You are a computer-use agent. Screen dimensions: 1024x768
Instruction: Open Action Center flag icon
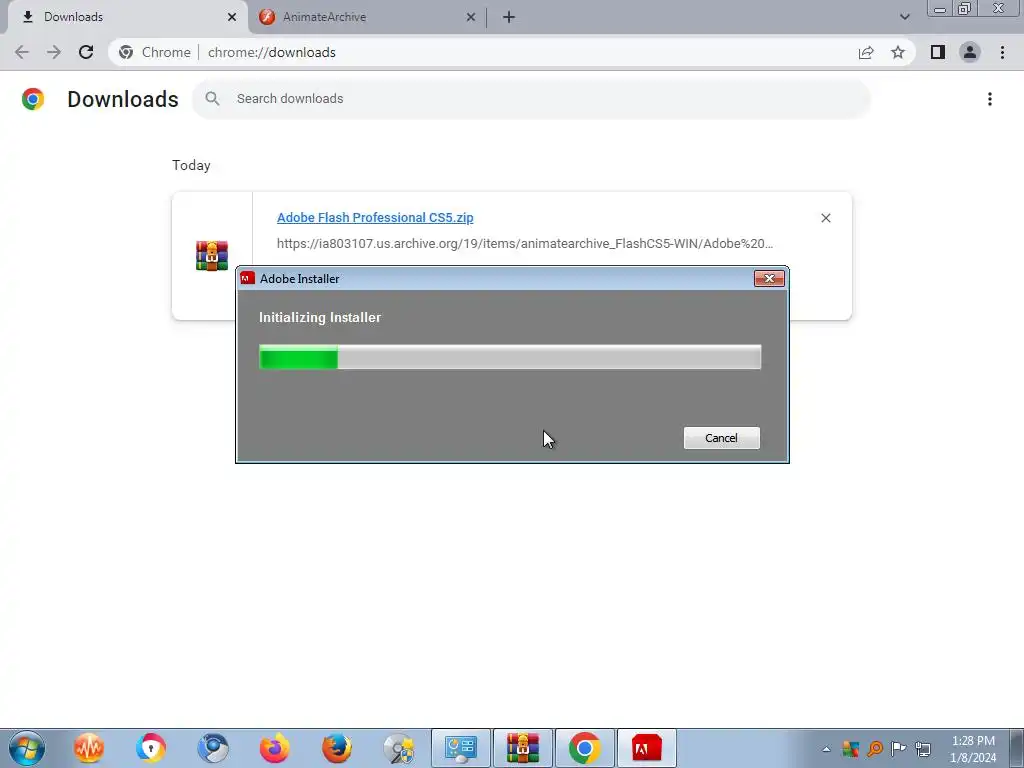click(899, 749)
